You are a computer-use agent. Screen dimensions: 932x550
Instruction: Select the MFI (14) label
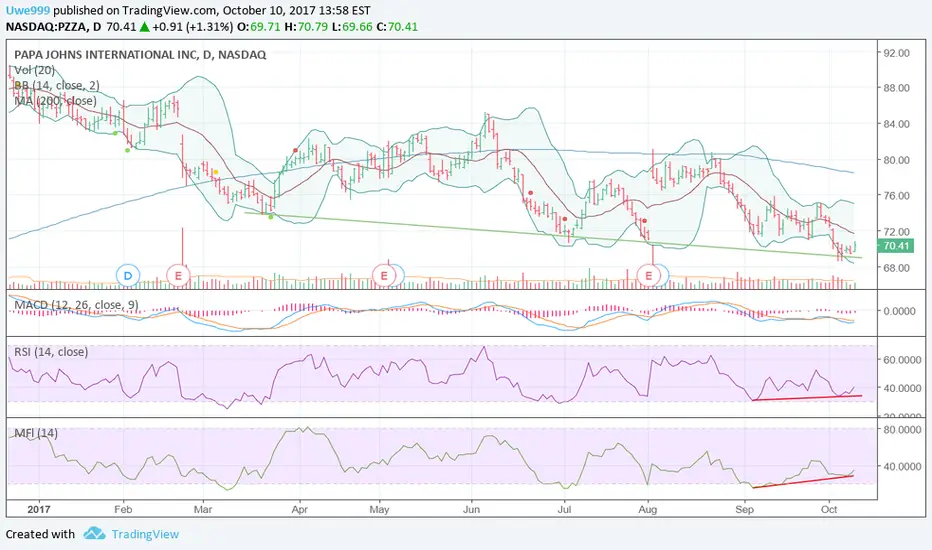click(36, 433)
